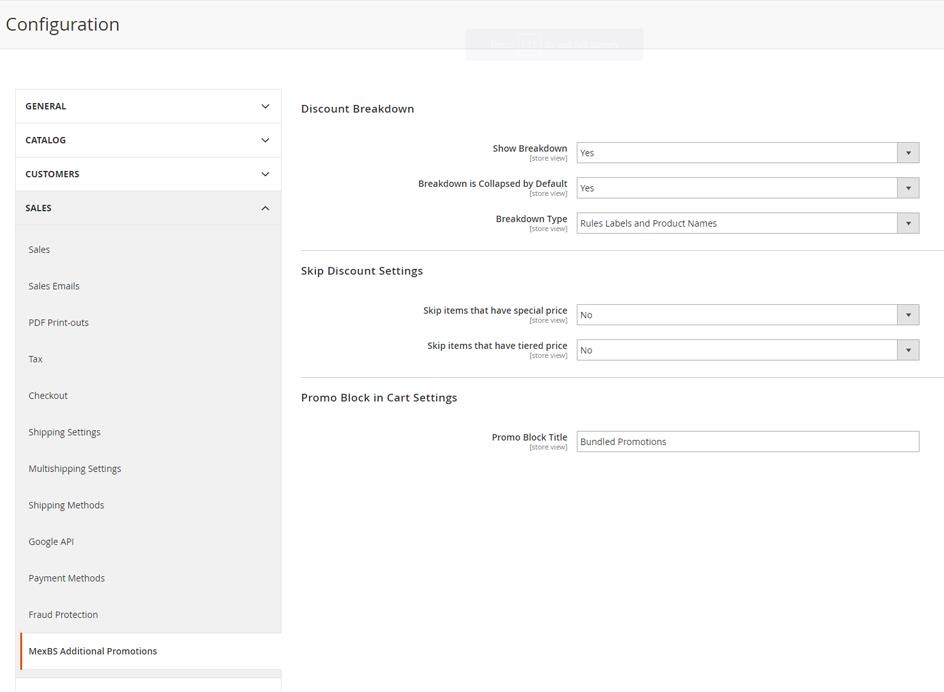This screenshot has width=944, height=692.
Task: Expand the CATALOG configuration section
Action: tap(148, 140)
